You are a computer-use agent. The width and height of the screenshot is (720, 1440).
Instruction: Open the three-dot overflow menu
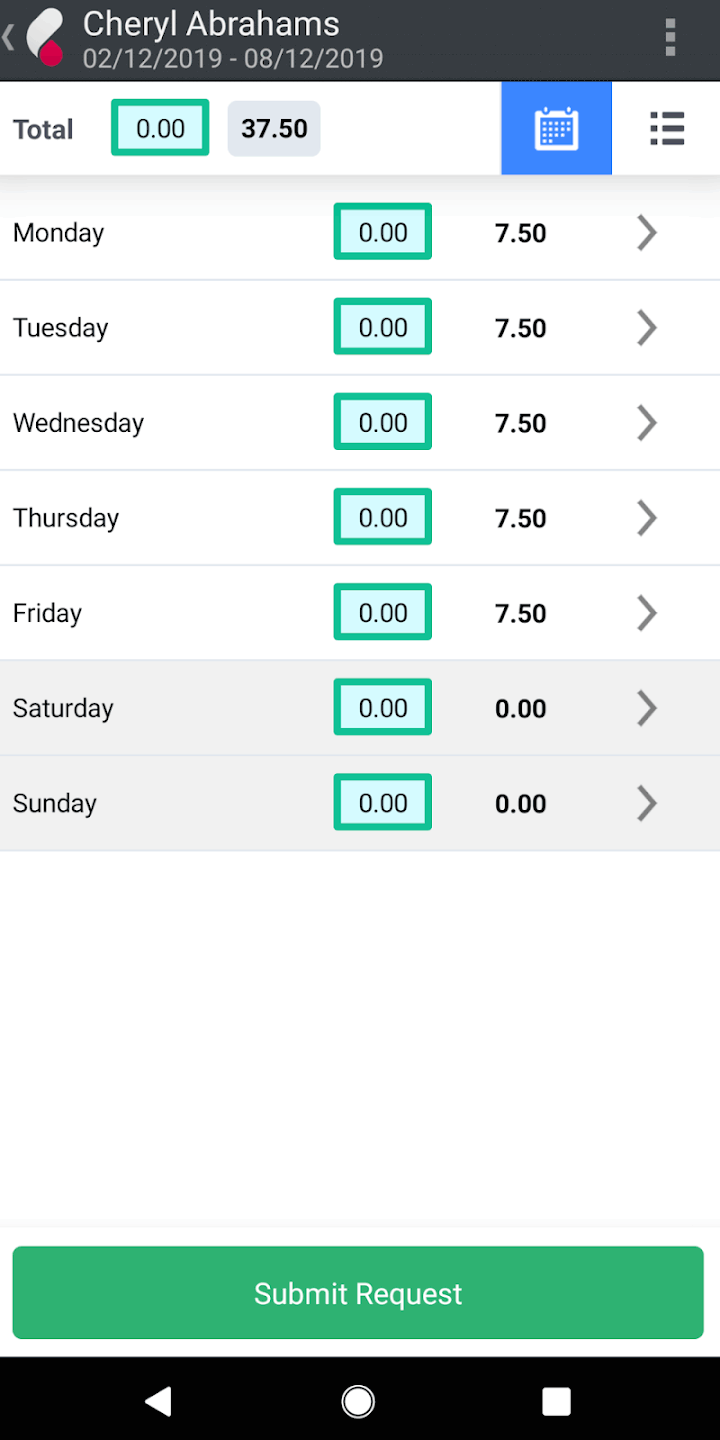coord(670,38)
